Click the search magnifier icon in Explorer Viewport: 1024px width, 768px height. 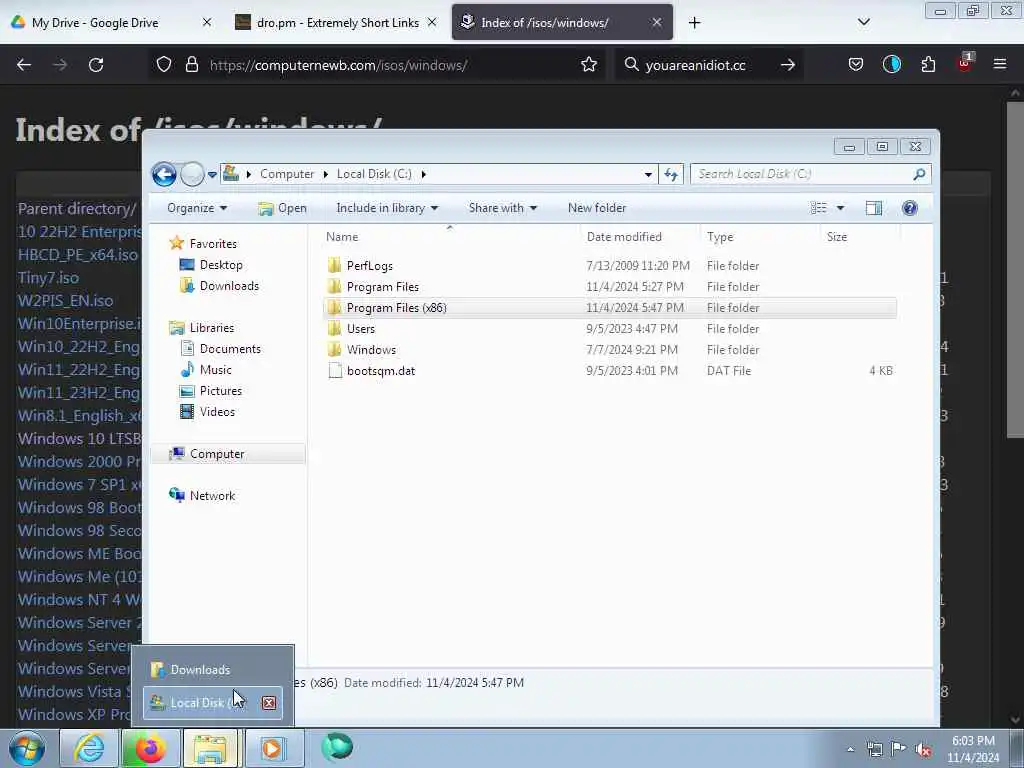[x=920, y=174]
